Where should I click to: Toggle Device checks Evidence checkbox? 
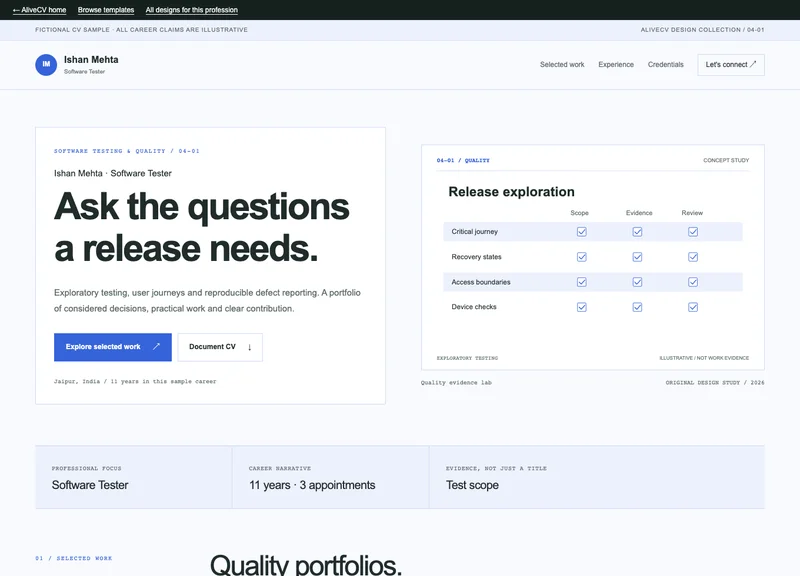[637, 307]
